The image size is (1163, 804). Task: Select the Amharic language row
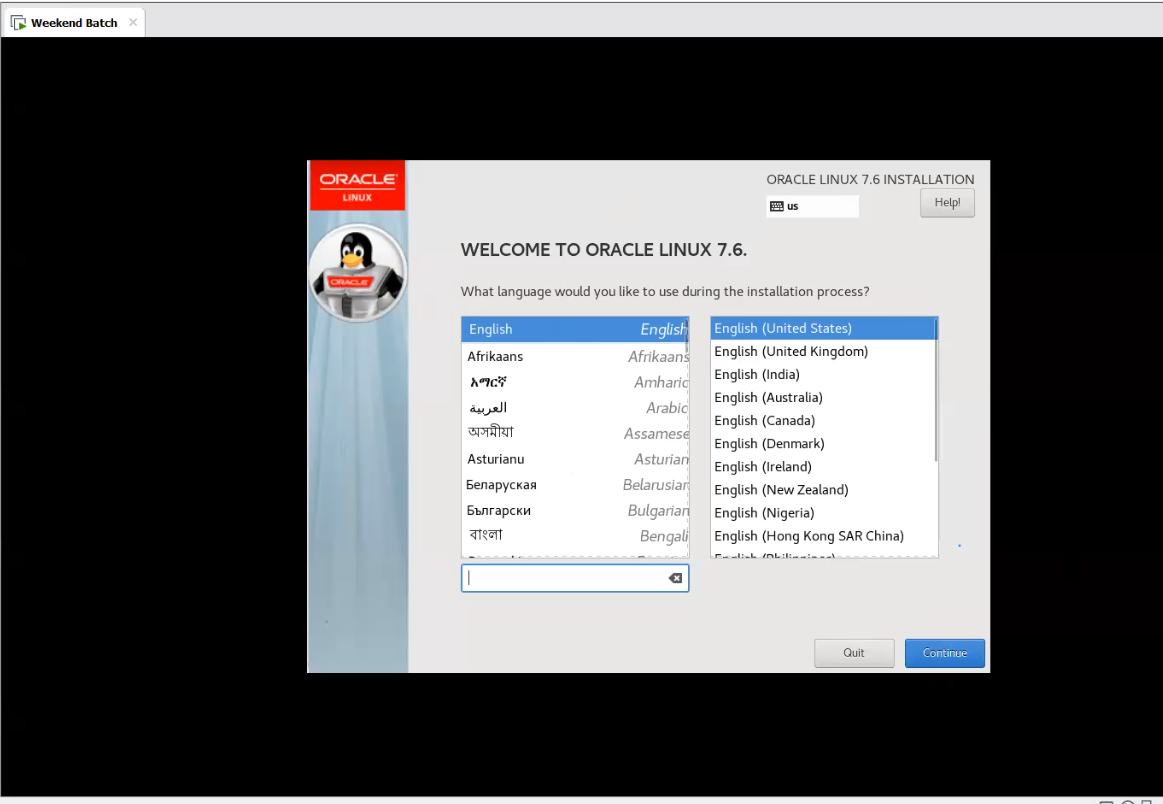coord(575,382)
